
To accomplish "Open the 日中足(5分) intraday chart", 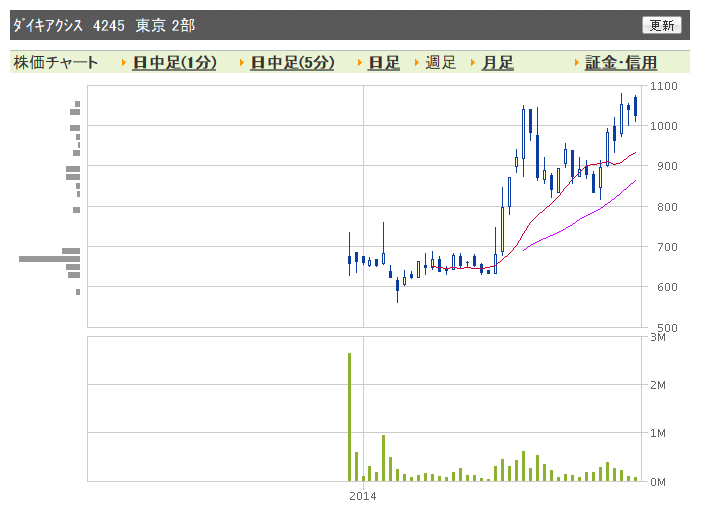I will (292, 62).
